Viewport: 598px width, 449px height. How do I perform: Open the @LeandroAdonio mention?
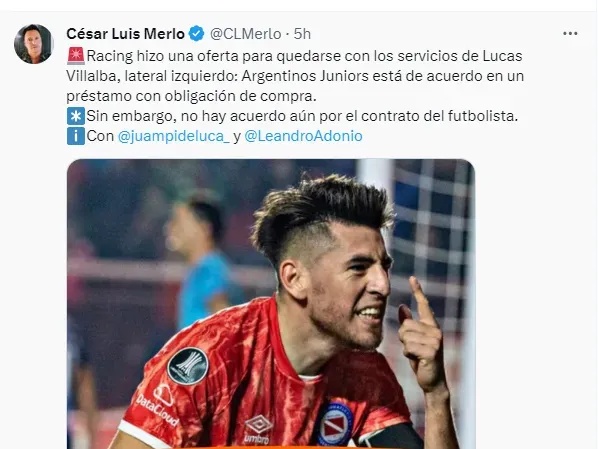point(303,136)
